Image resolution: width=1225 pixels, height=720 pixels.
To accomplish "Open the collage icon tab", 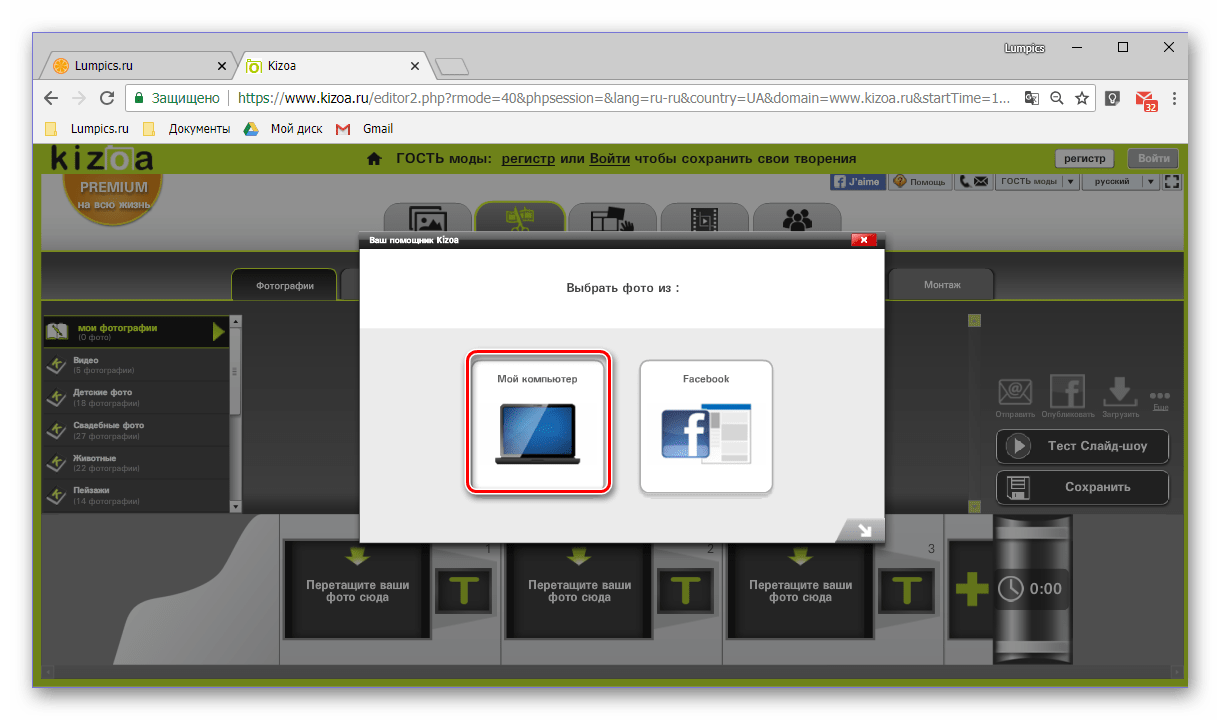I will (613, 220).
